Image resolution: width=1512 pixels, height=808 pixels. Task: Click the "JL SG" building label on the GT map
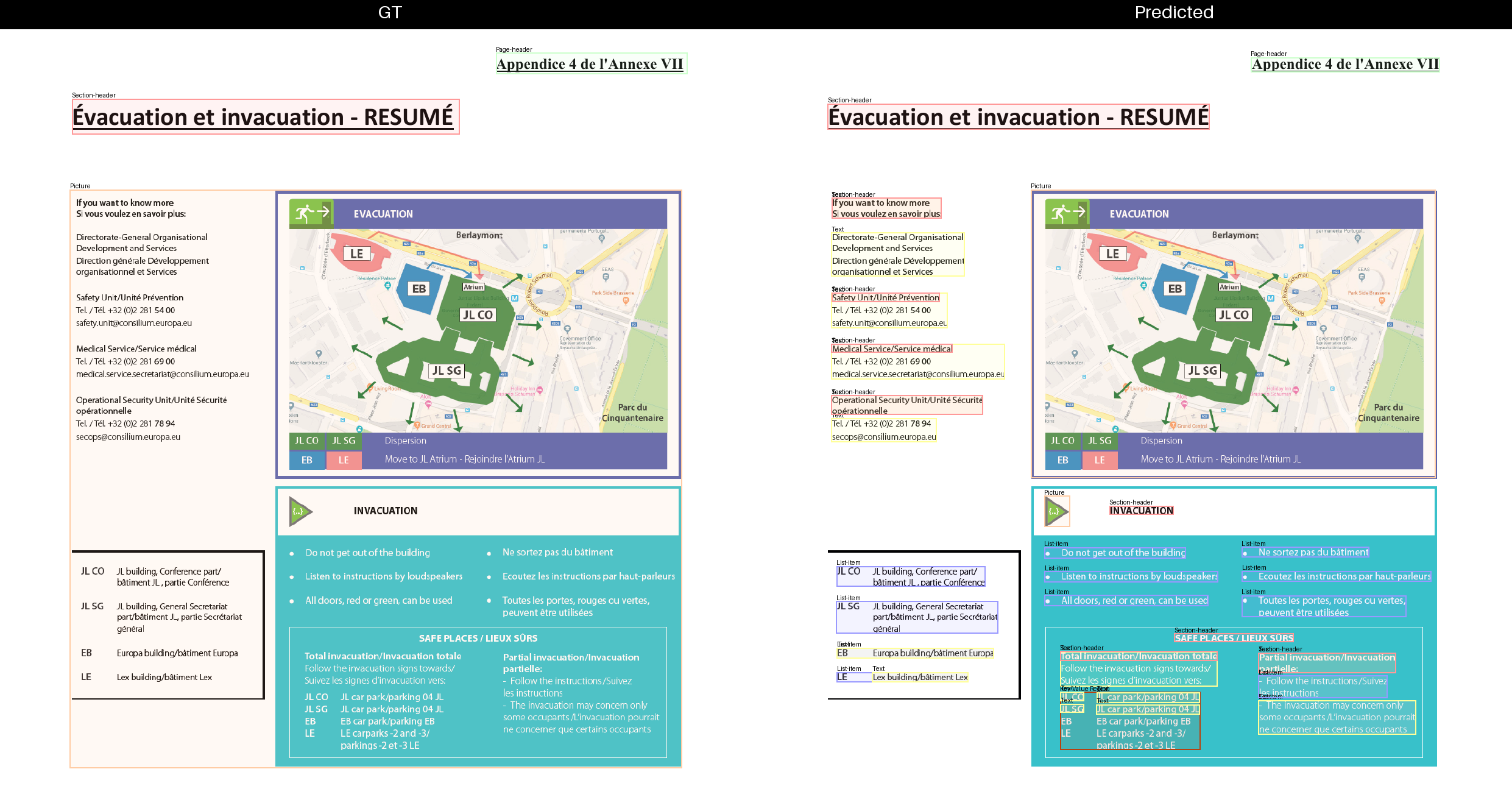click(447, 370)
